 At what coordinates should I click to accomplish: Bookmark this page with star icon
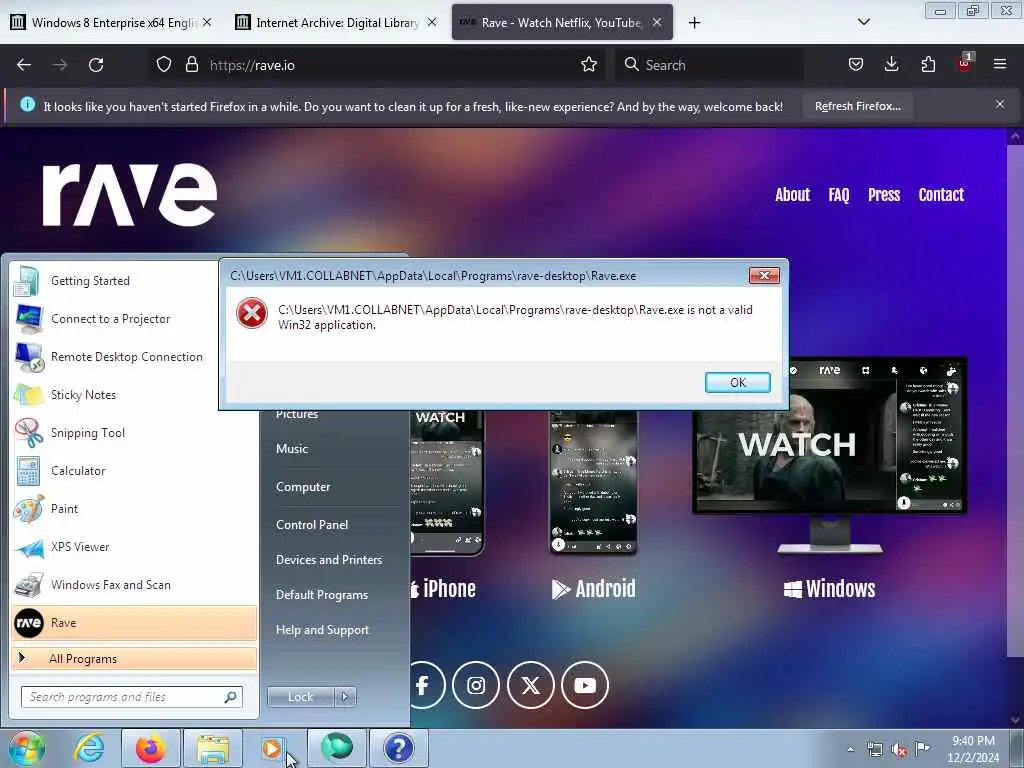pos(589,65)
